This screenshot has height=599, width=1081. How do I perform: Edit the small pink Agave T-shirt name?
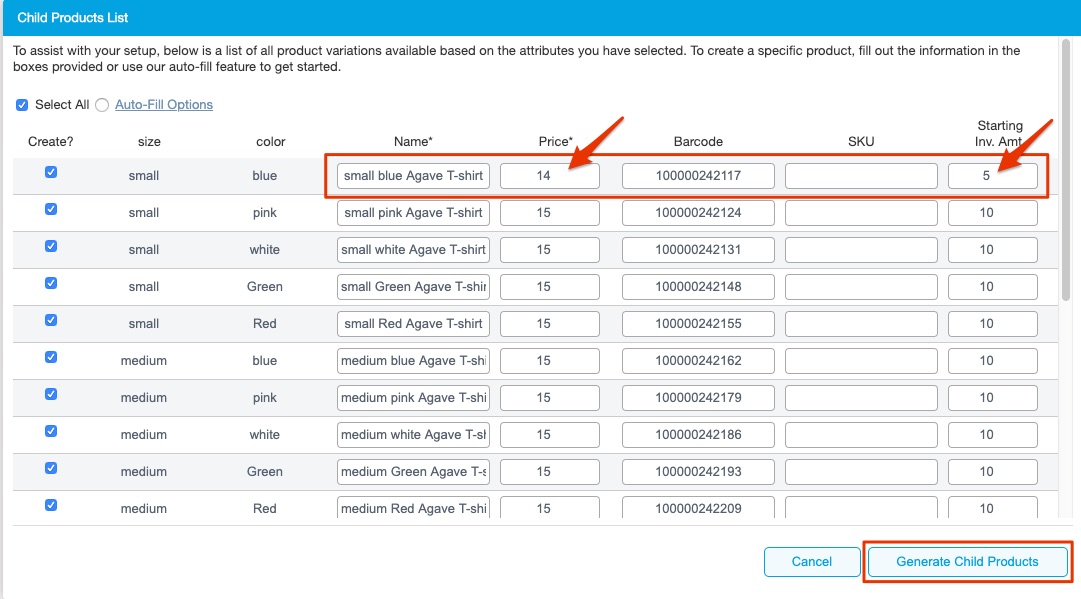point(413,213)
